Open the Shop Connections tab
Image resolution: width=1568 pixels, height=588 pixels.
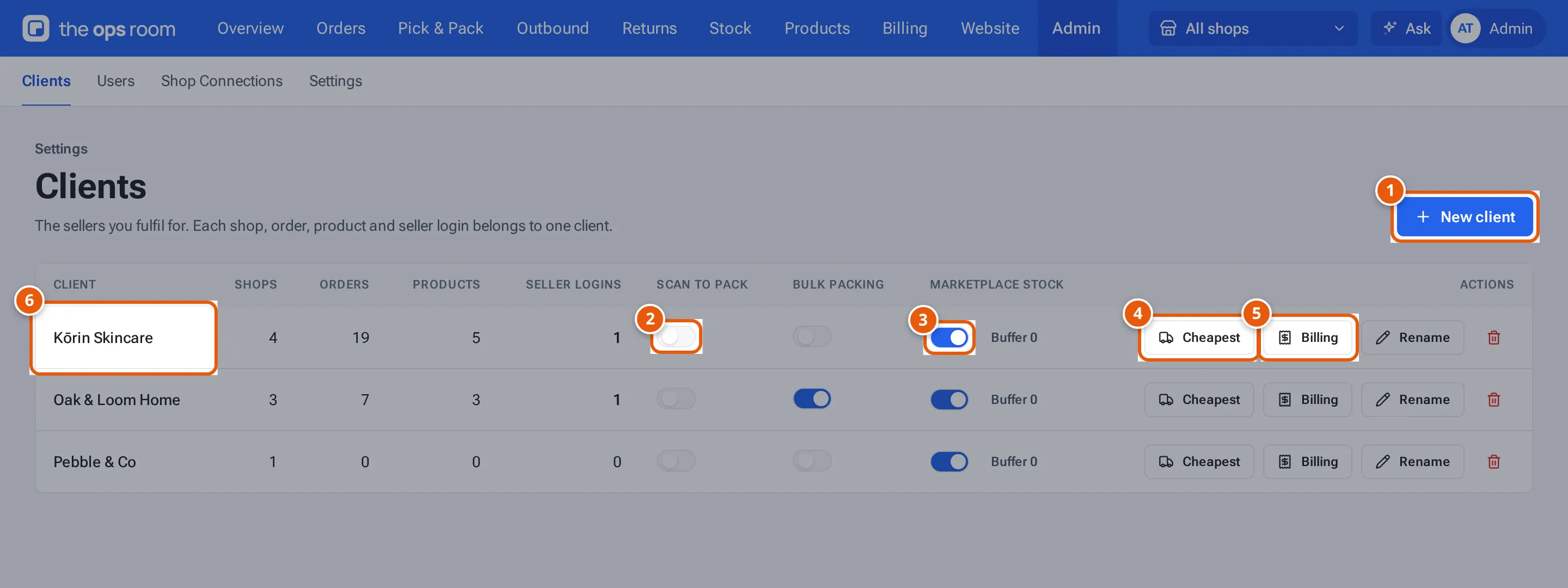222,81
